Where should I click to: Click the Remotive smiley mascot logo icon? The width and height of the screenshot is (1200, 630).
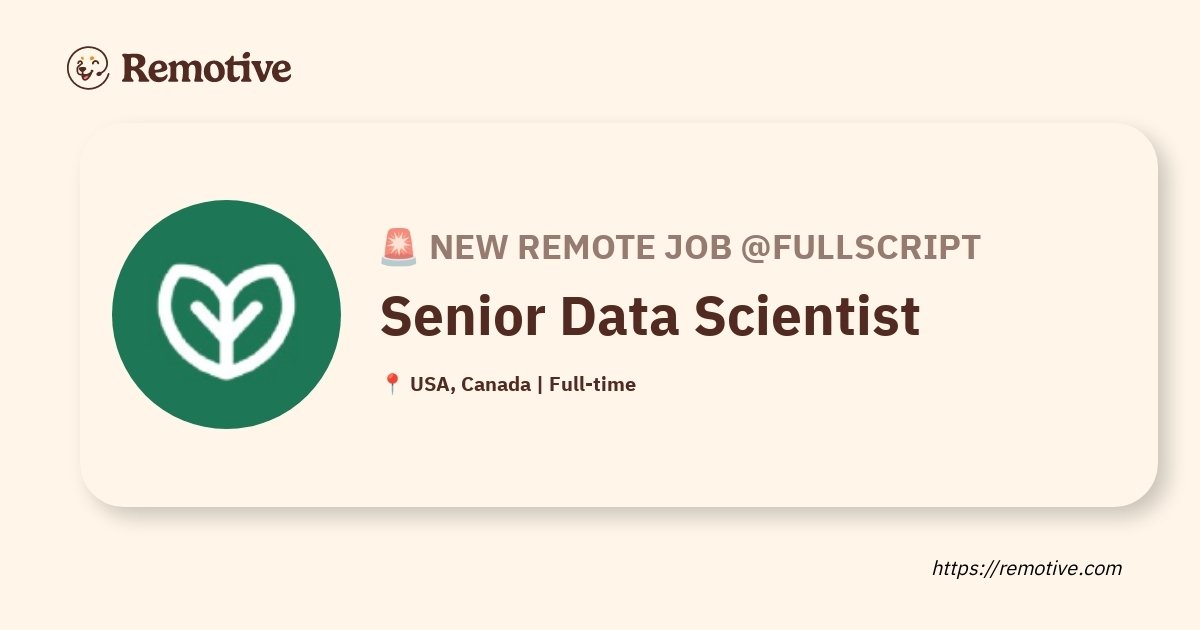[x=88, y=67]
